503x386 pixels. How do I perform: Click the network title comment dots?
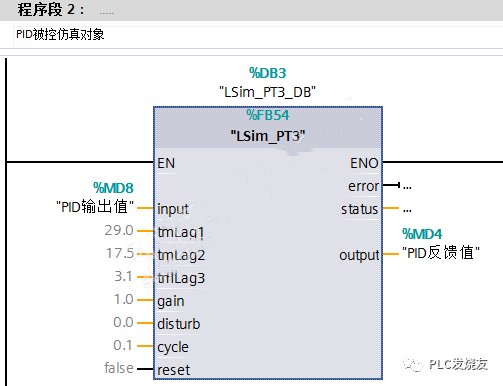pyautogui.click(x=107, y=13)
